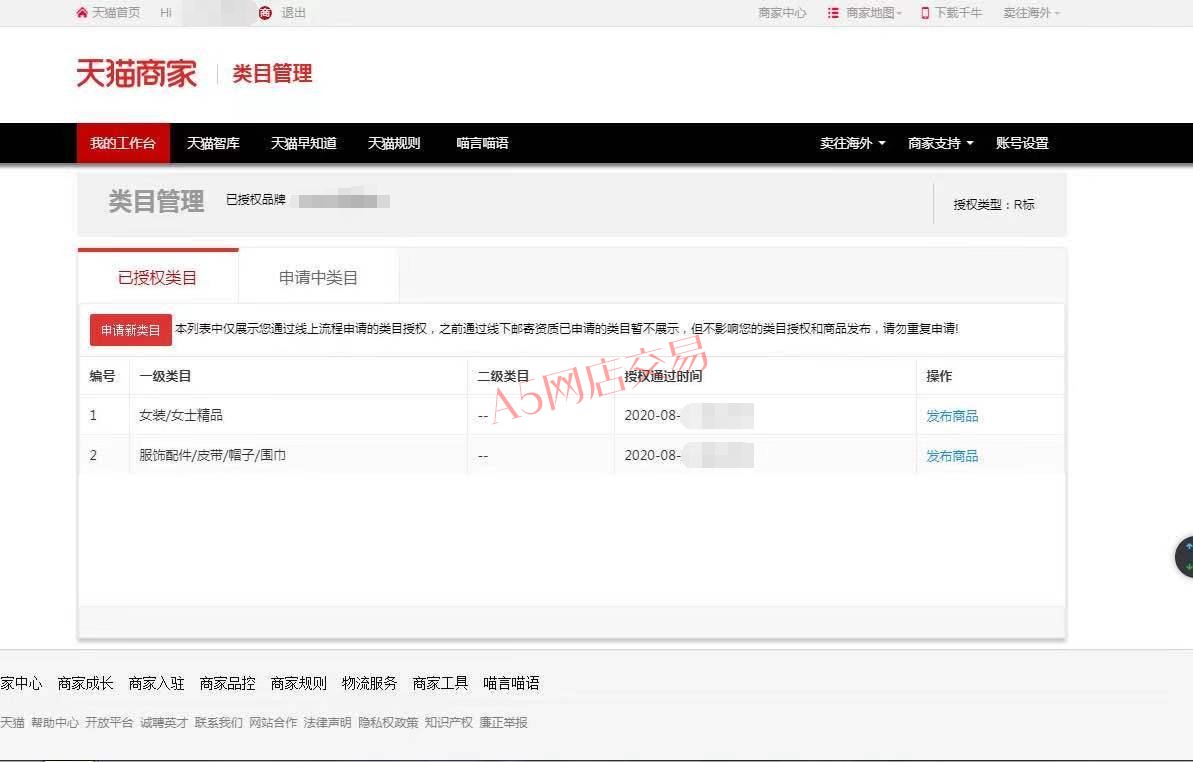Click the 廉正举报 footer link
The image size is (1193, 762).
tap(503, 722)
